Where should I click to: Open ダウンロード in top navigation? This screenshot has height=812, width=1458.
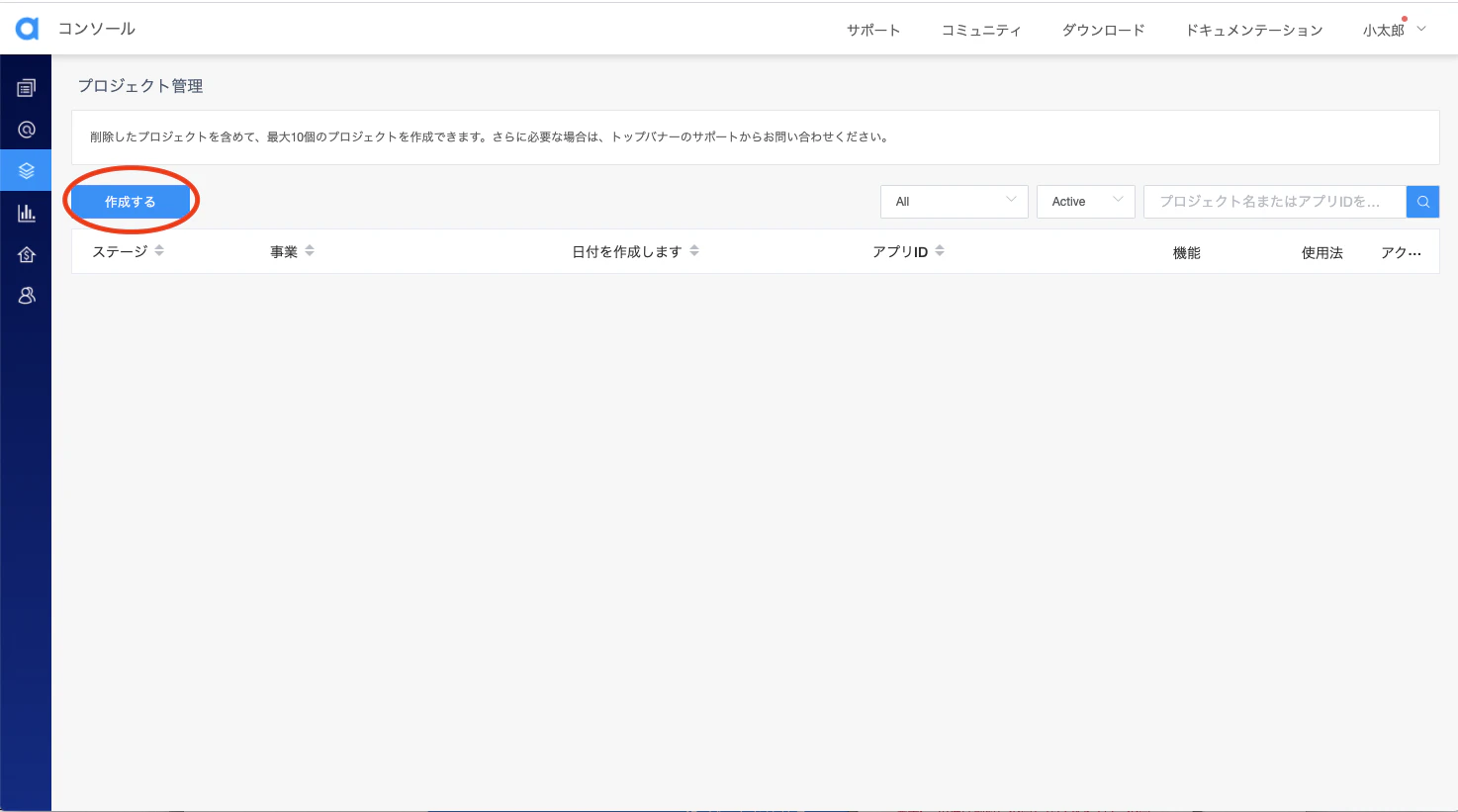click(x=1104, y=31)
